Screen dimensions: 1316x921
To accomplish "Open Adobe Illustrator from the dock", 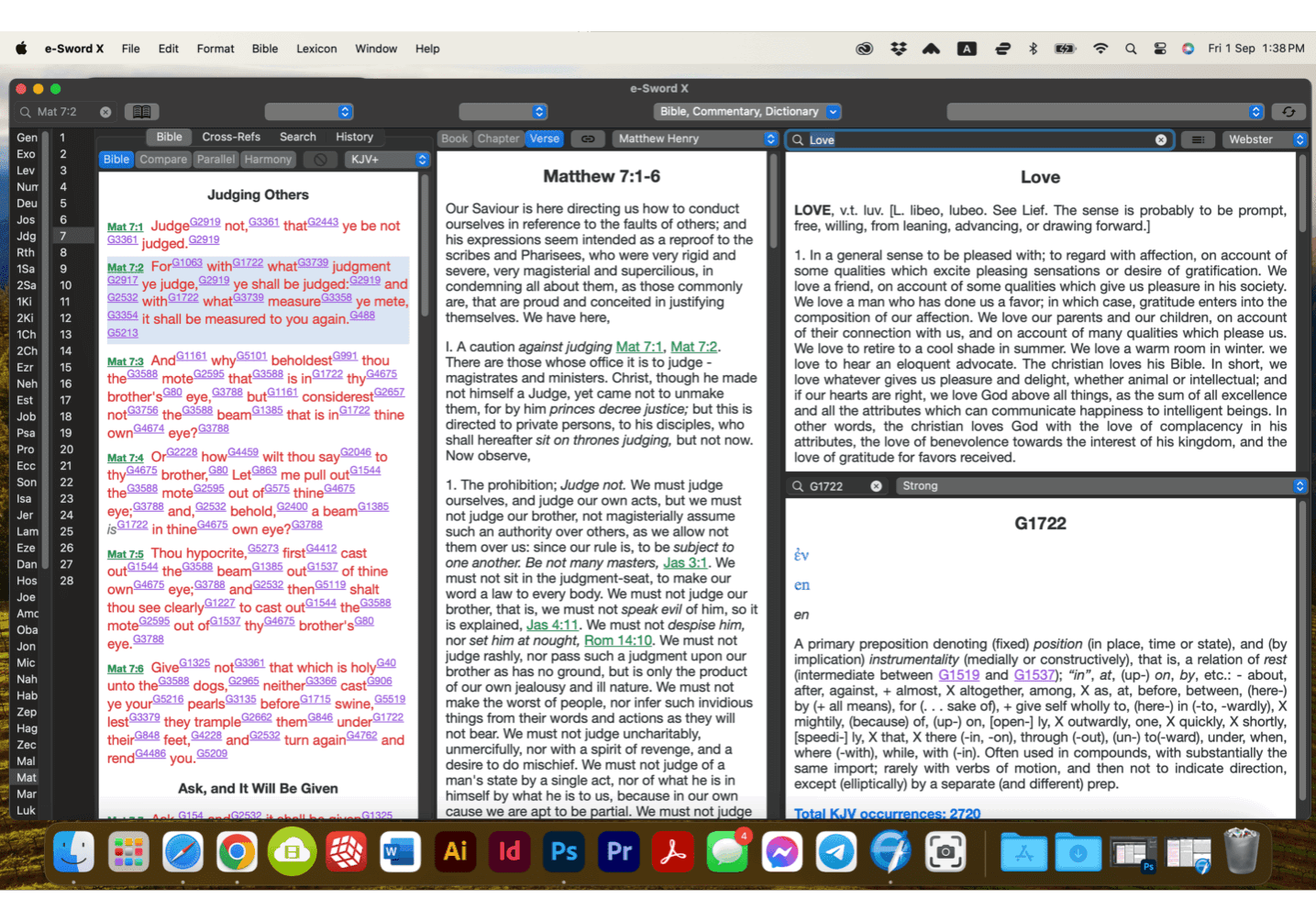I will [455, 852].
